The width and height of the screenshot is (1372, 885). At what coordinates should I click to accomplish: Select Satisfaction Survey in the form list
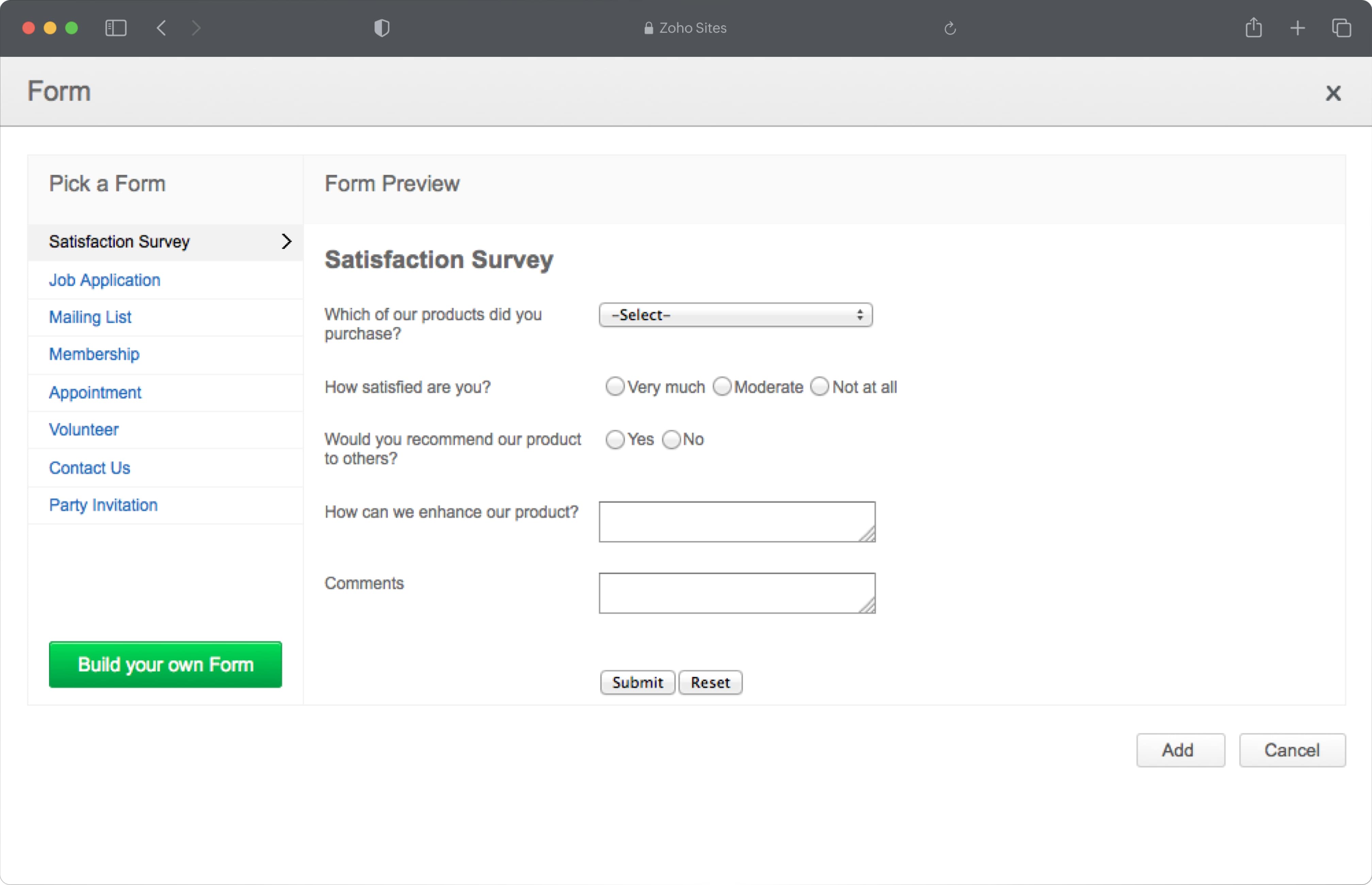(165, 242)
